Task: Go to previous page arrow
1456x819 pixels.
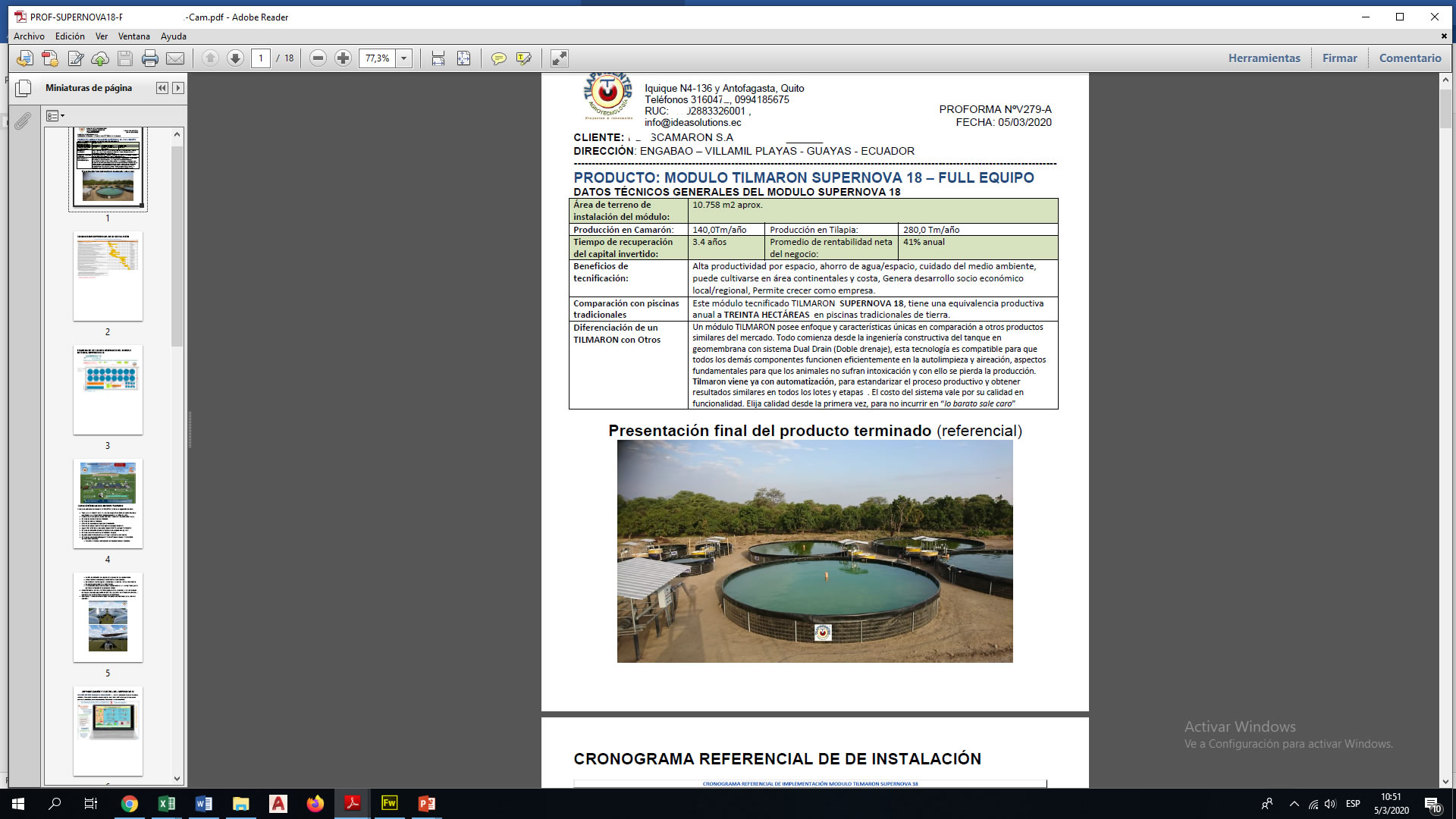Action: click(x=211, y=58)
